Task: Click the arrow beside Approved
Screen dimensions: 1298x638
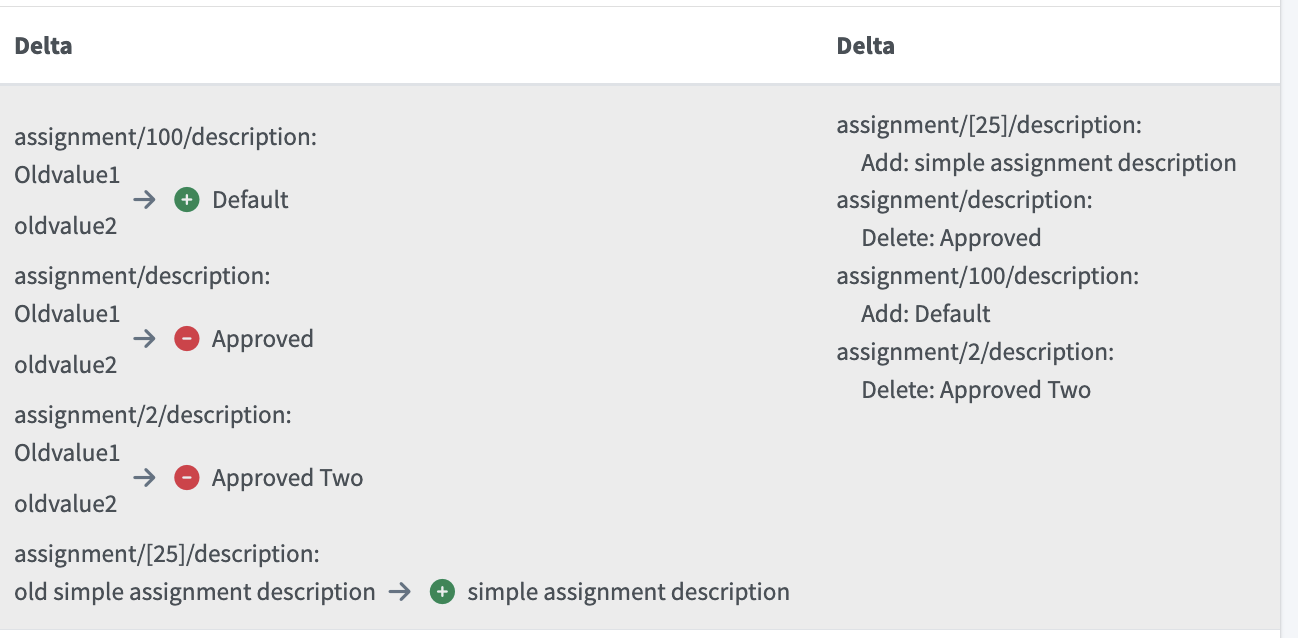Action: click(145, 338)
